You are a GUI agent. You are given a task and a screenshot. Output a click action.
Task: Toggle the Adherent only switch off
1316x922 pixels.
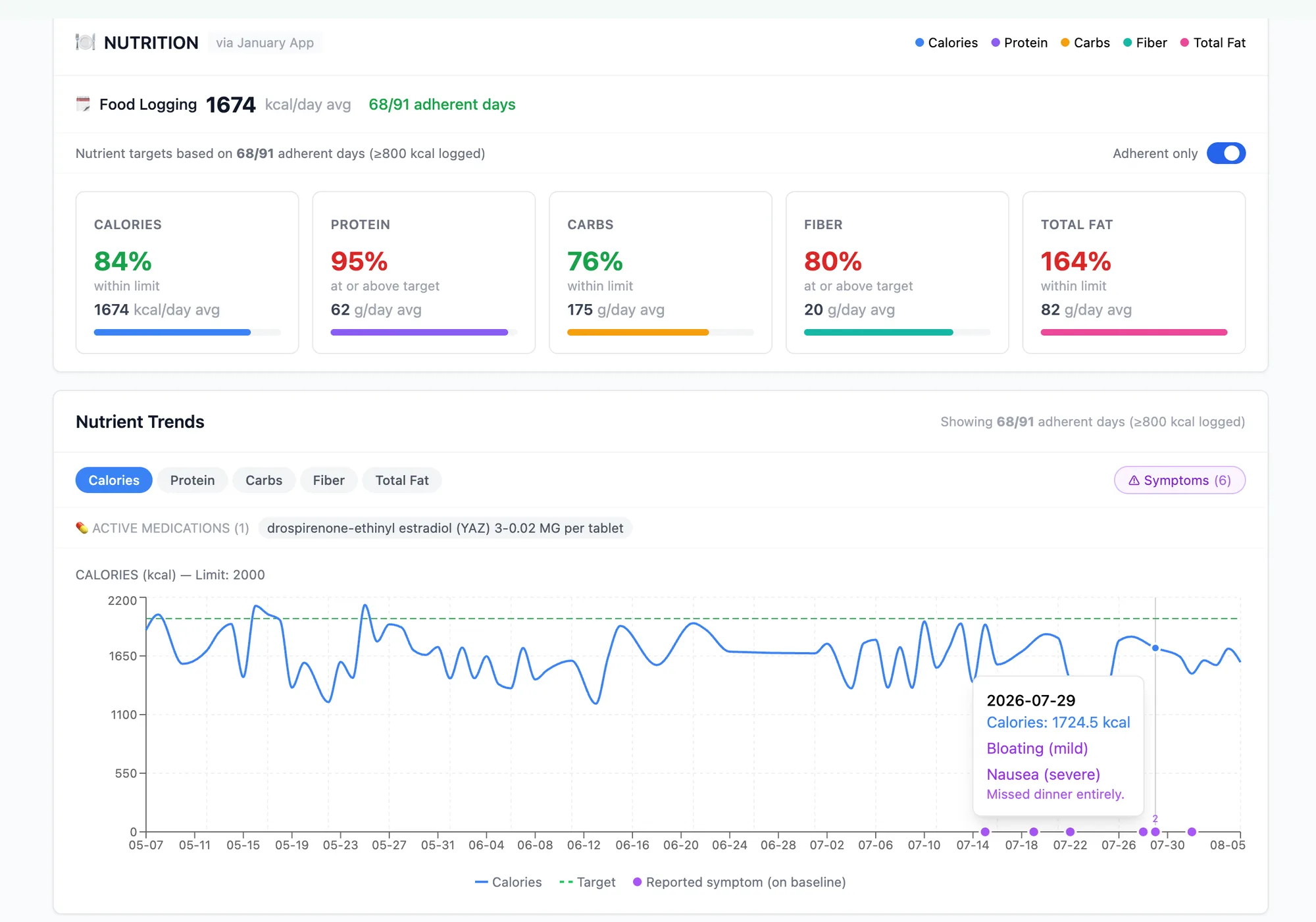pos(1226,153)
